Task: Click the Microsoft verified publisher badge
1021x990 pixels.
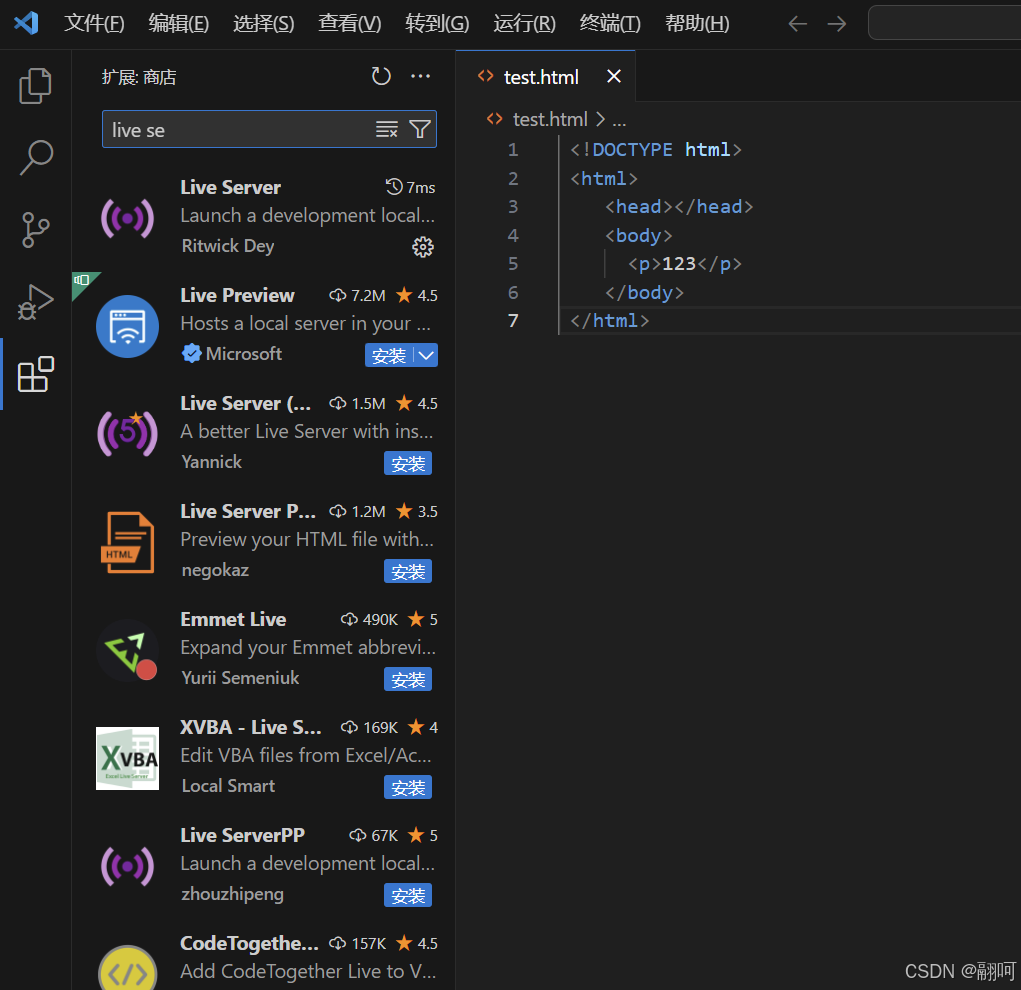Action: pyautogui.click(x=191, y=354)
